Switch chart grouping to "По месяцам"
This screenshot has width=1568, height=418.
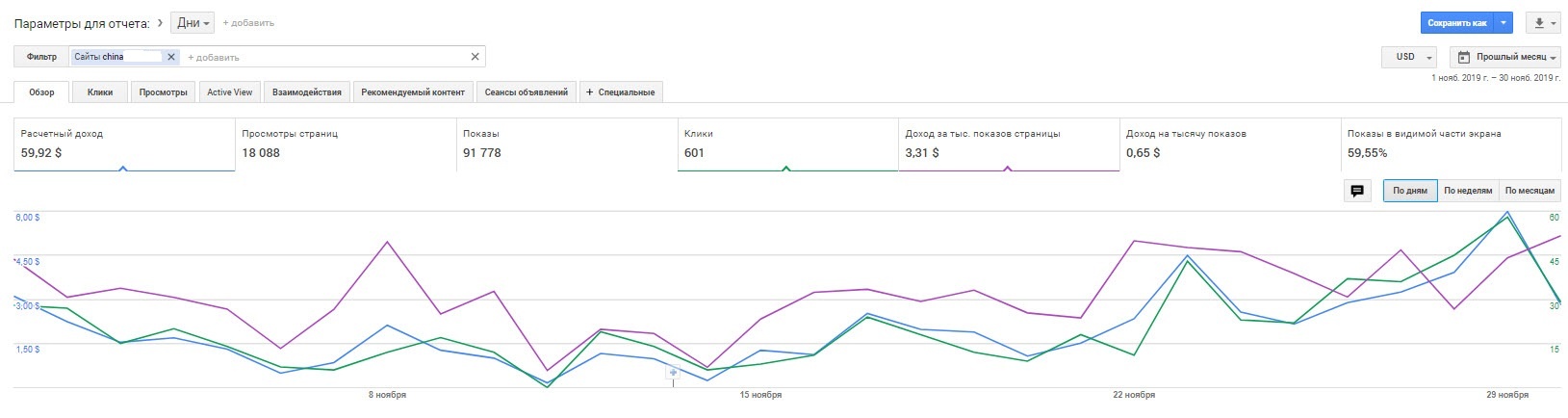1529,191
